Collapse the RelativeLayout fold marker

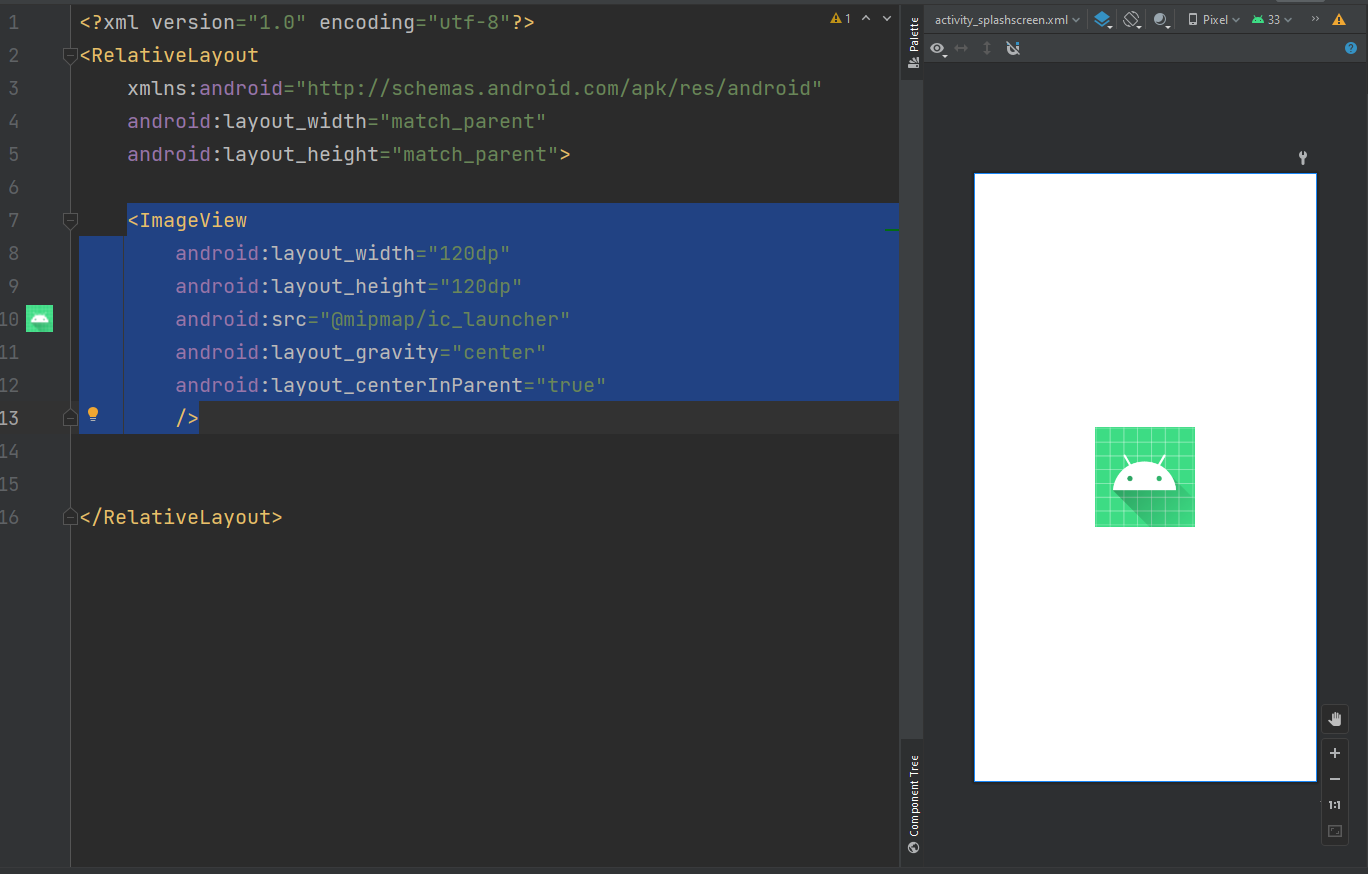pos(70,56)
